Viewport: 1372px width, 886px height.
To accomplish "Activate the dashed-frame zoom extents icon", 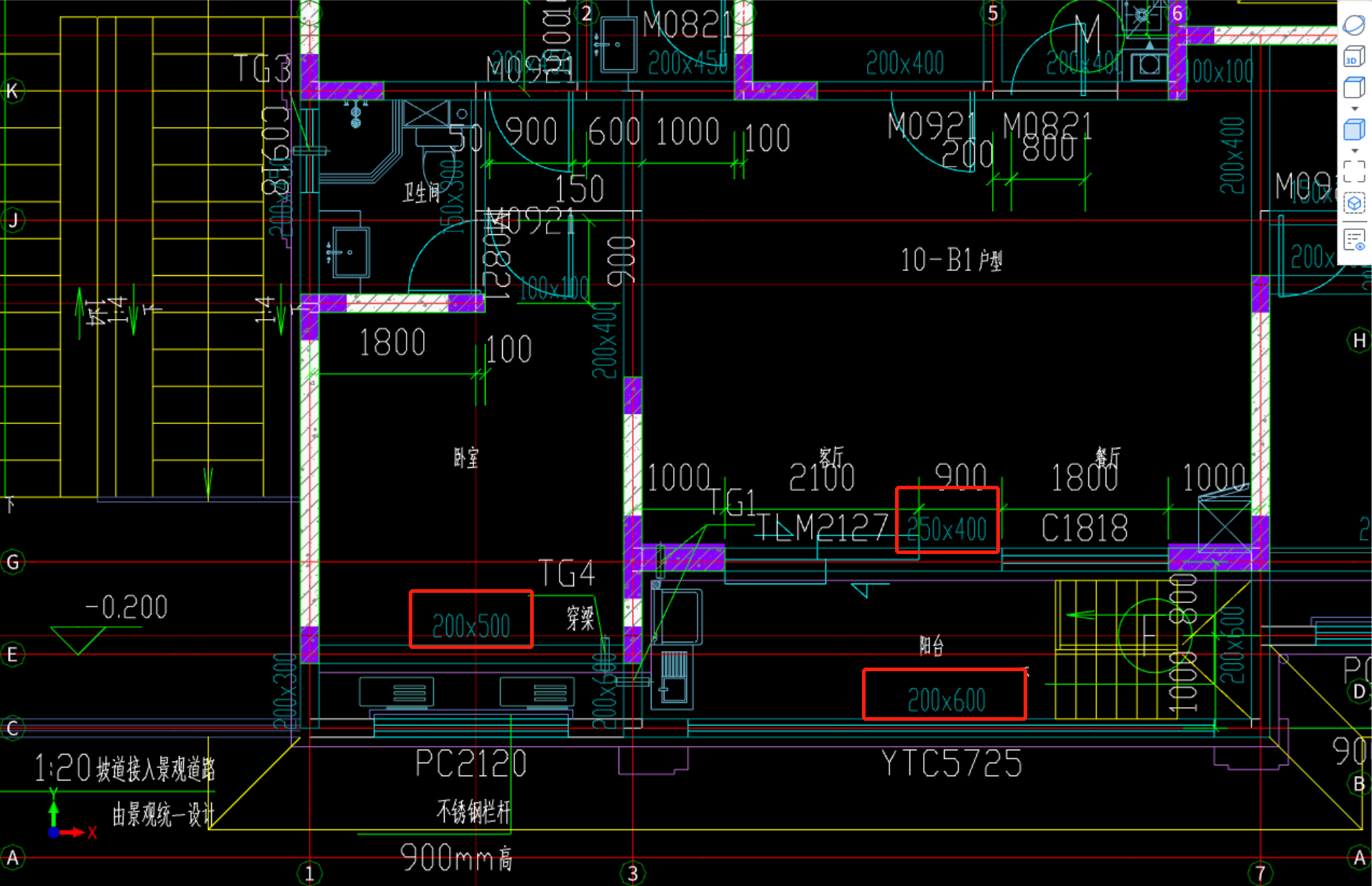I will coord(1354,172).
